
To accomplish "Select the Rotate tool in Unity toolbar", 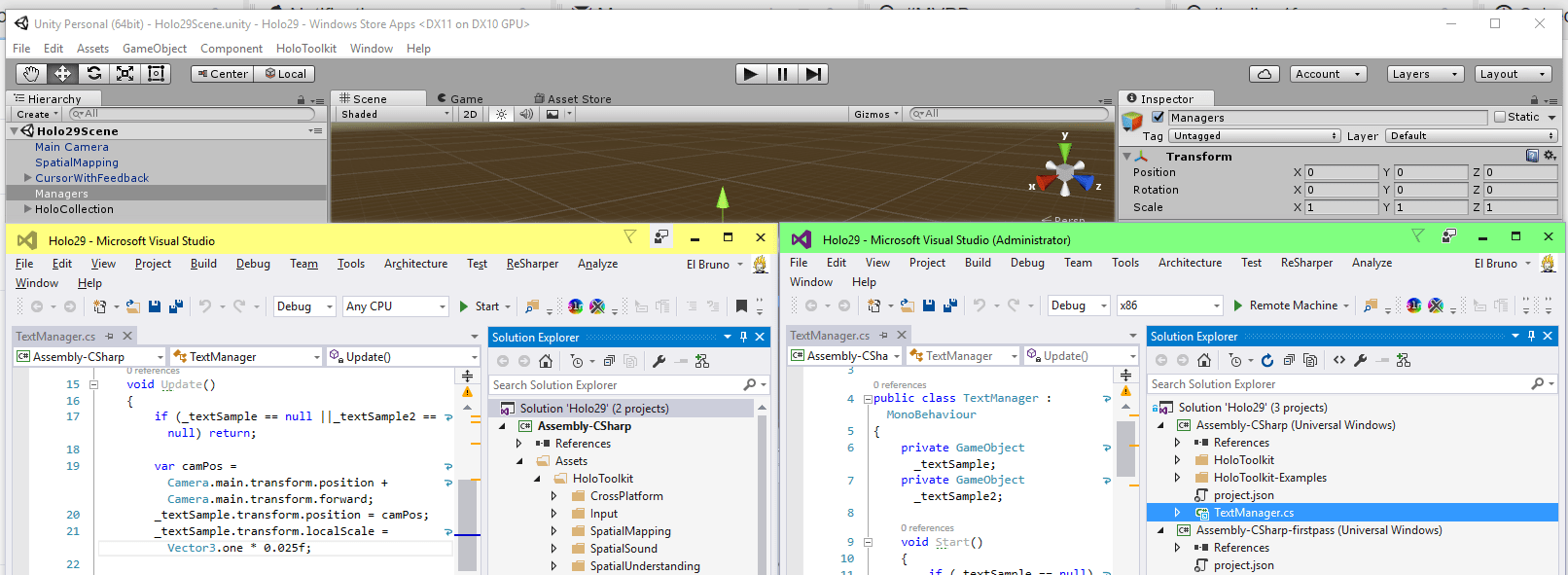I will point(93,74).
